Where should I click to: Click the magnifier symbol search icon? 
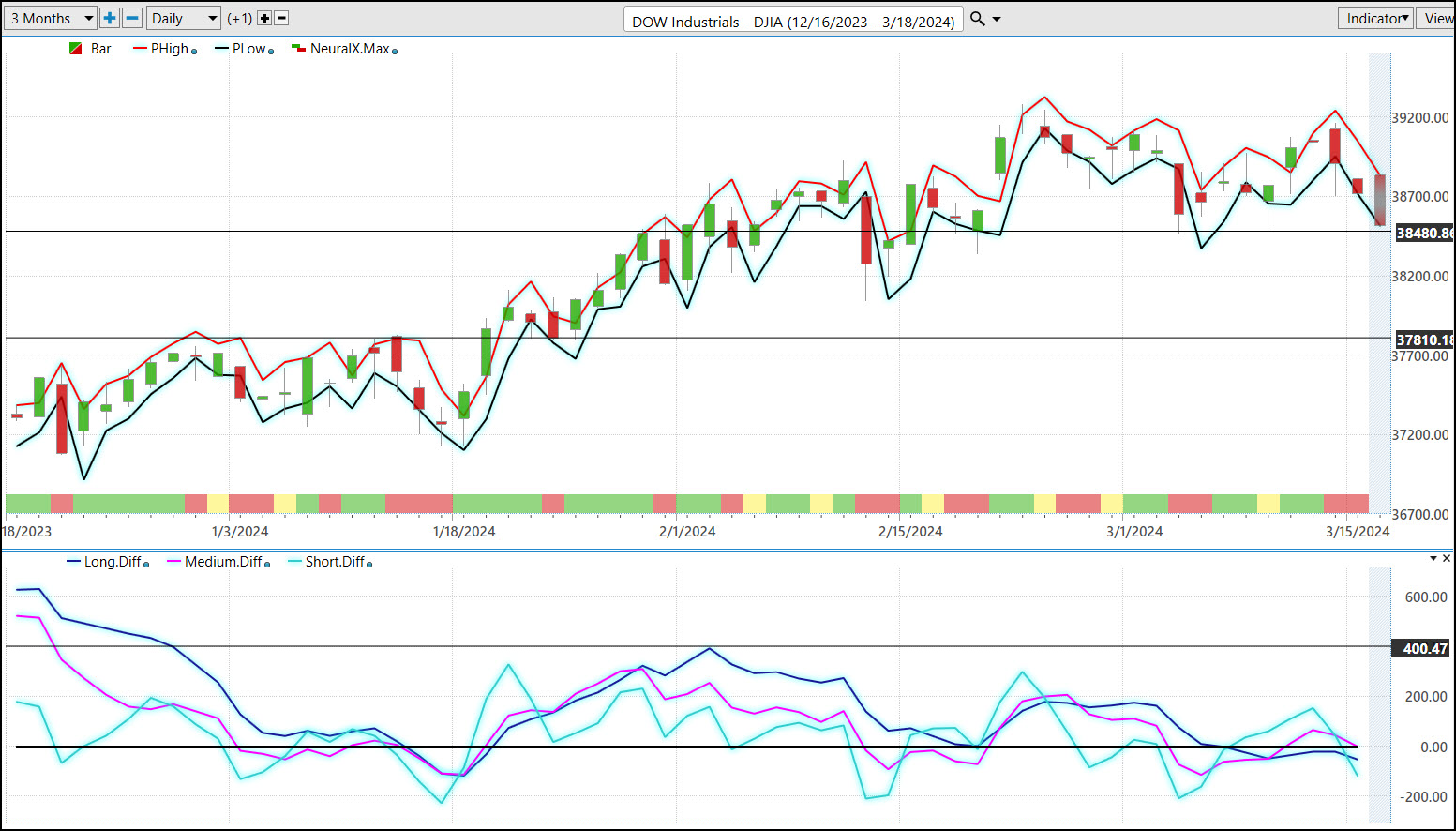click(x=977, y=19)
